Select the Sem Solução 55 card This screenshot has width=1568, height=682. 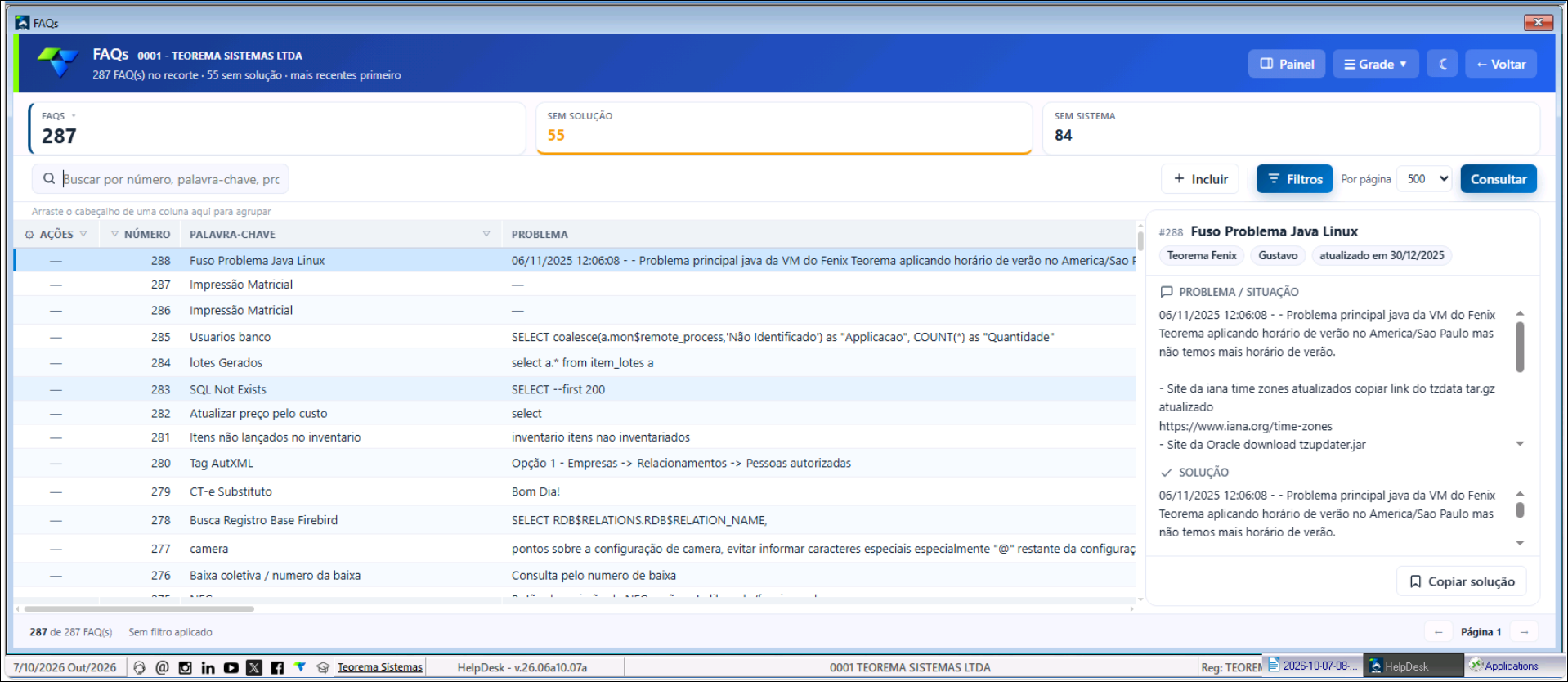[784, 128]
